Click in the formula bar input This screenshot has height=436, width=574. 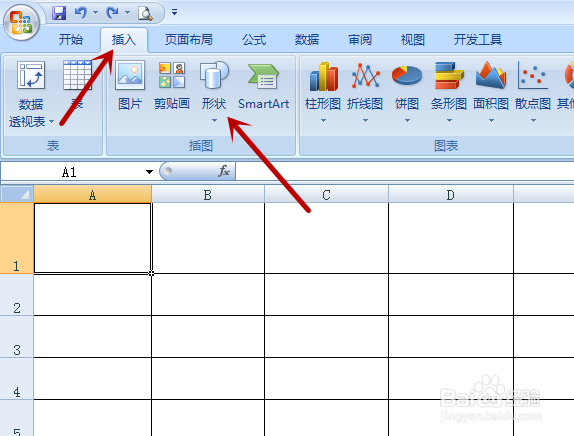[405, 171]
